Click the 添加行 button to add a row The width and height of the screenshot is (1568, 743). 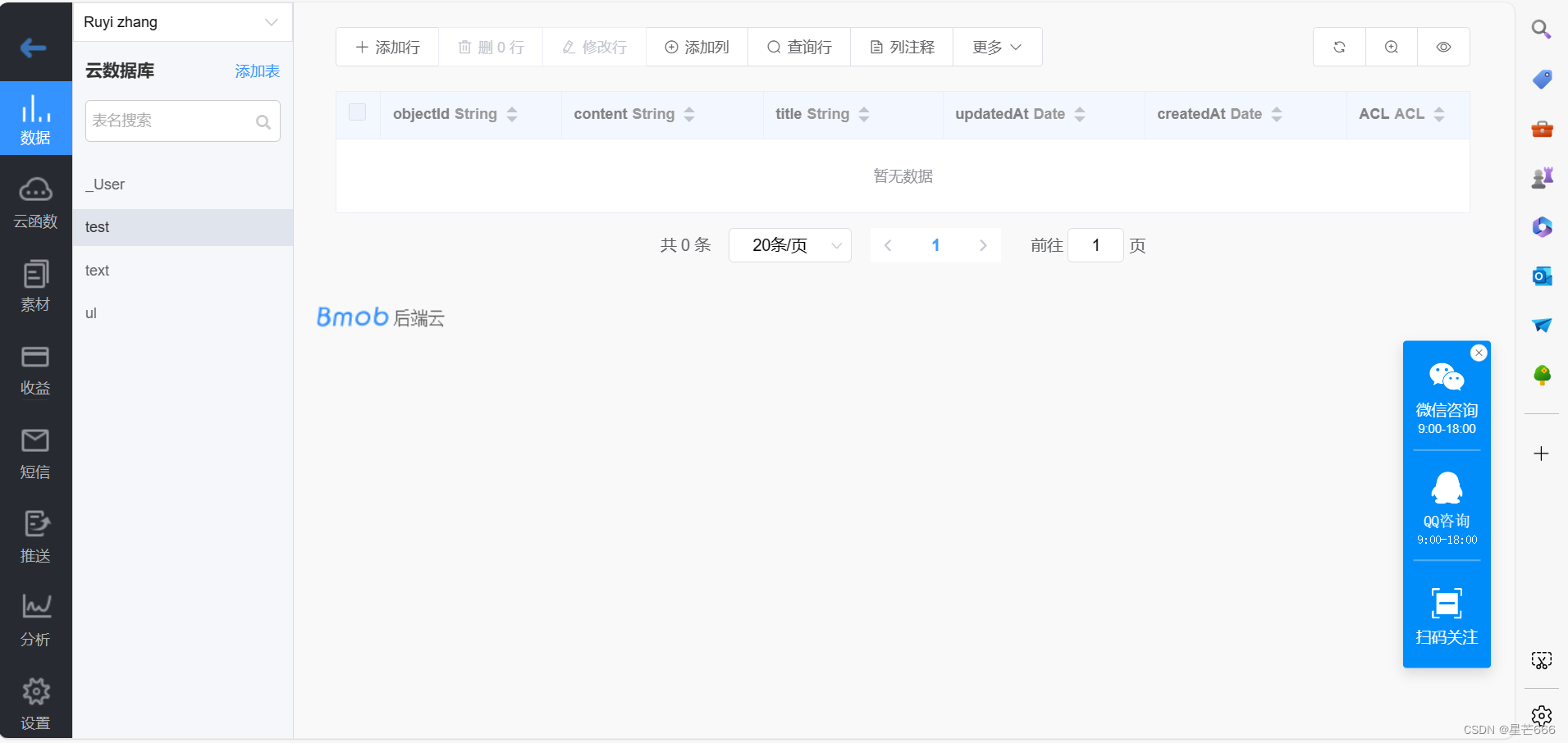click(386, 47)
